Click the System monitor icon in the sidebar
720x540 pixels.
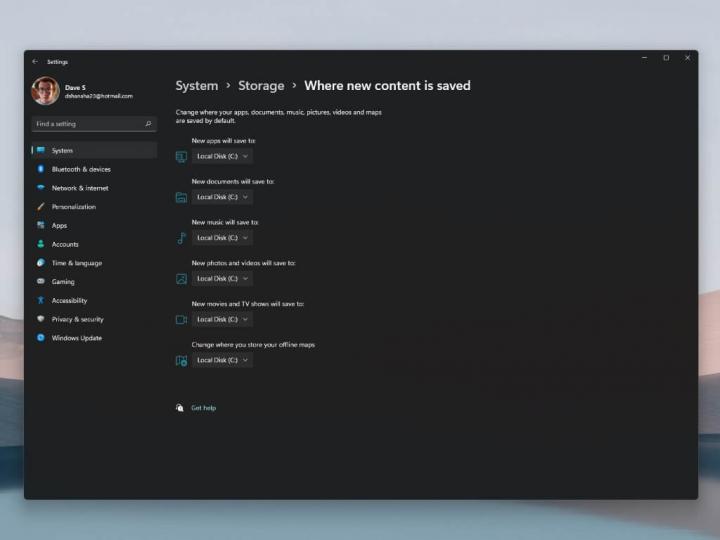41,150
